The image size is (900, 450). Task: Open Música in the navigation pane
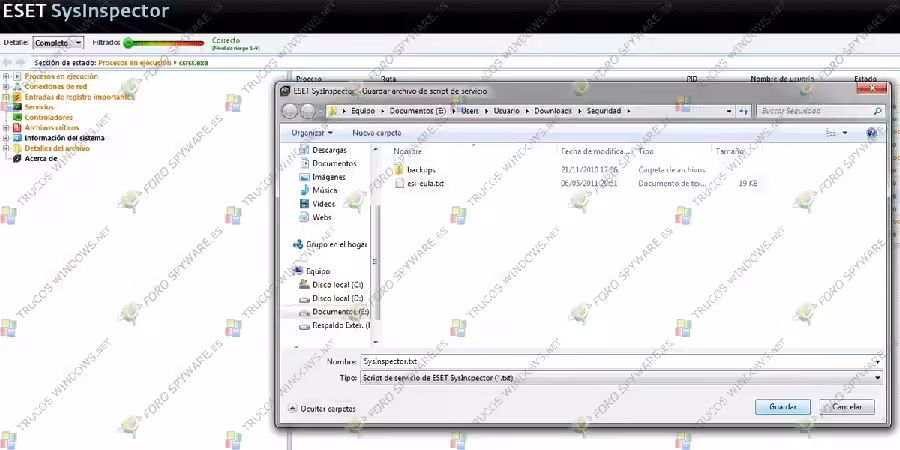click(324, 190)
